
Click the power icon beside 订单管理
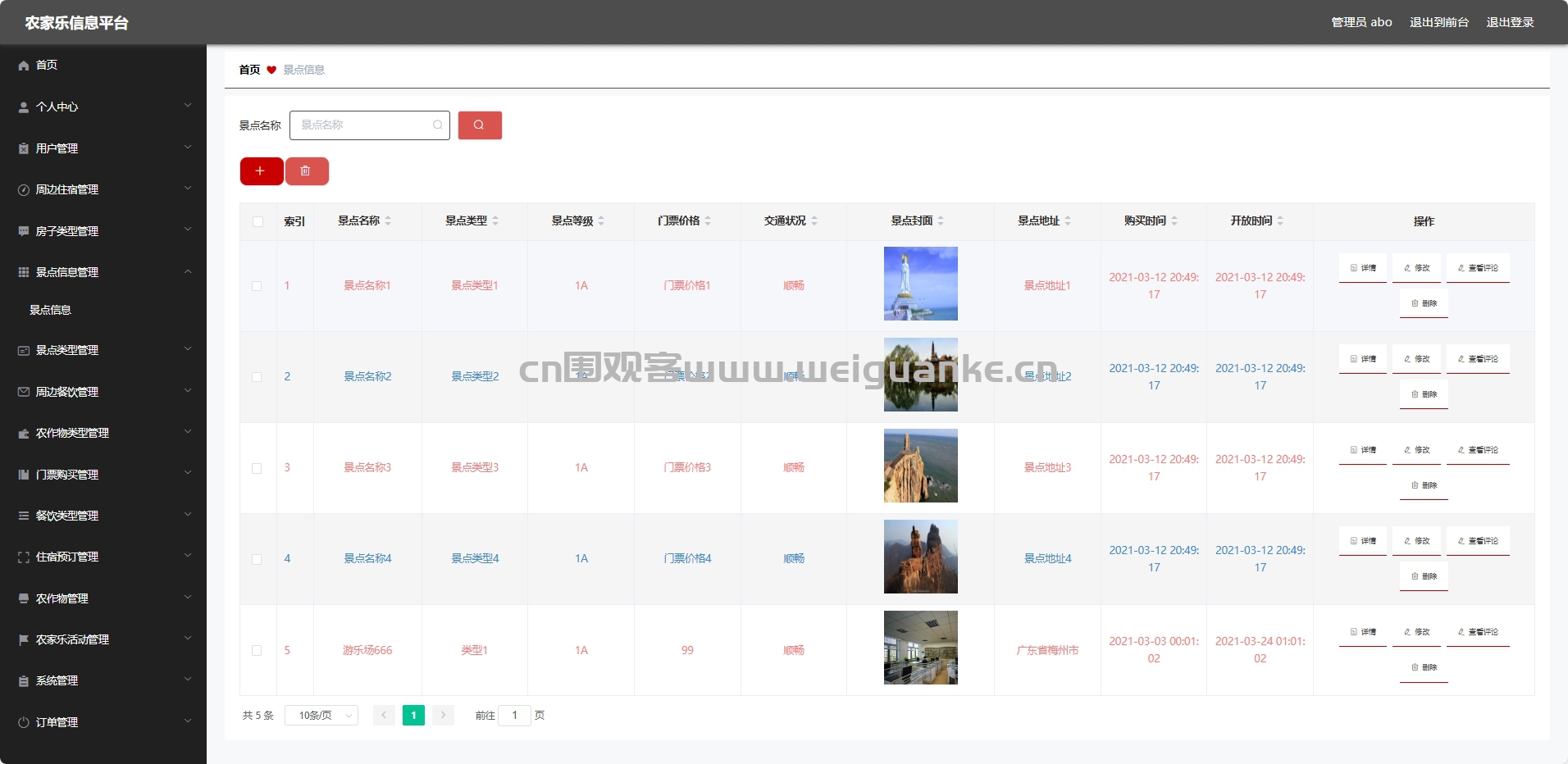tap(24, 722)
